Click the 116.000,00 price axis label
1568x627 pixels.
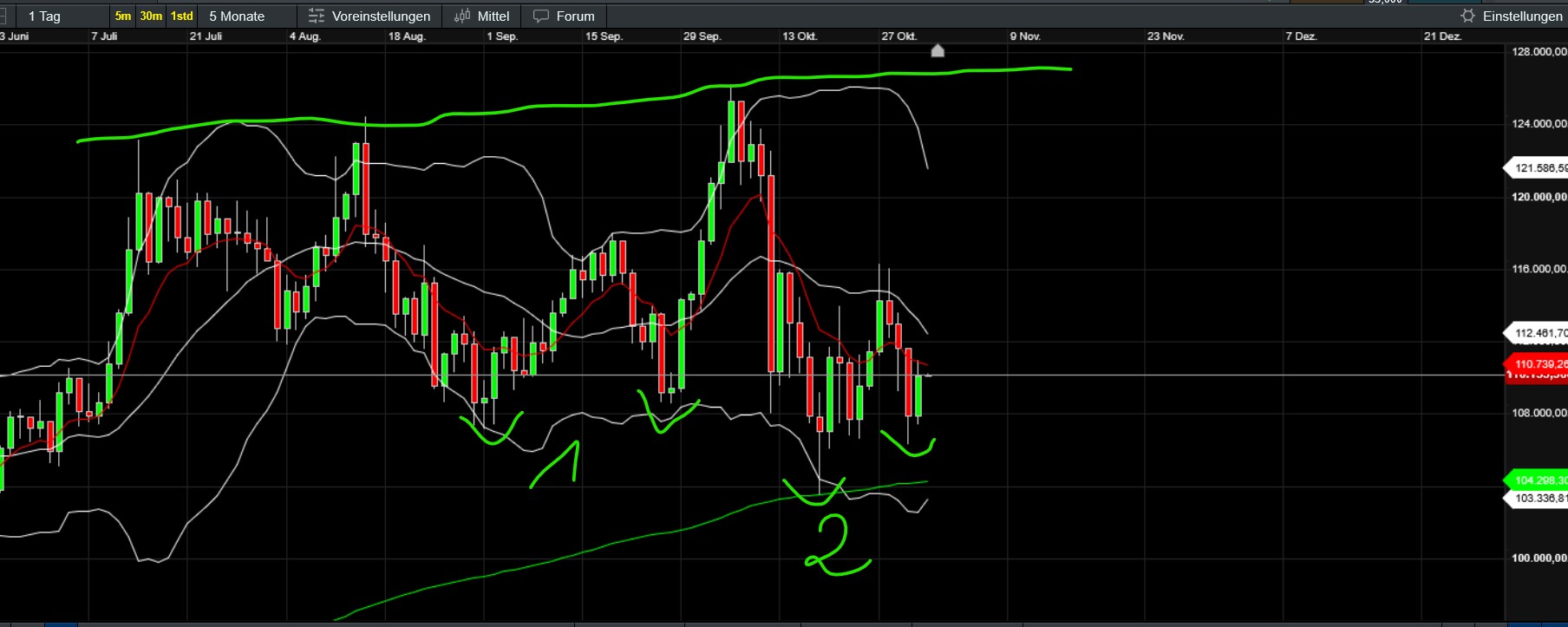(1539, 270)
